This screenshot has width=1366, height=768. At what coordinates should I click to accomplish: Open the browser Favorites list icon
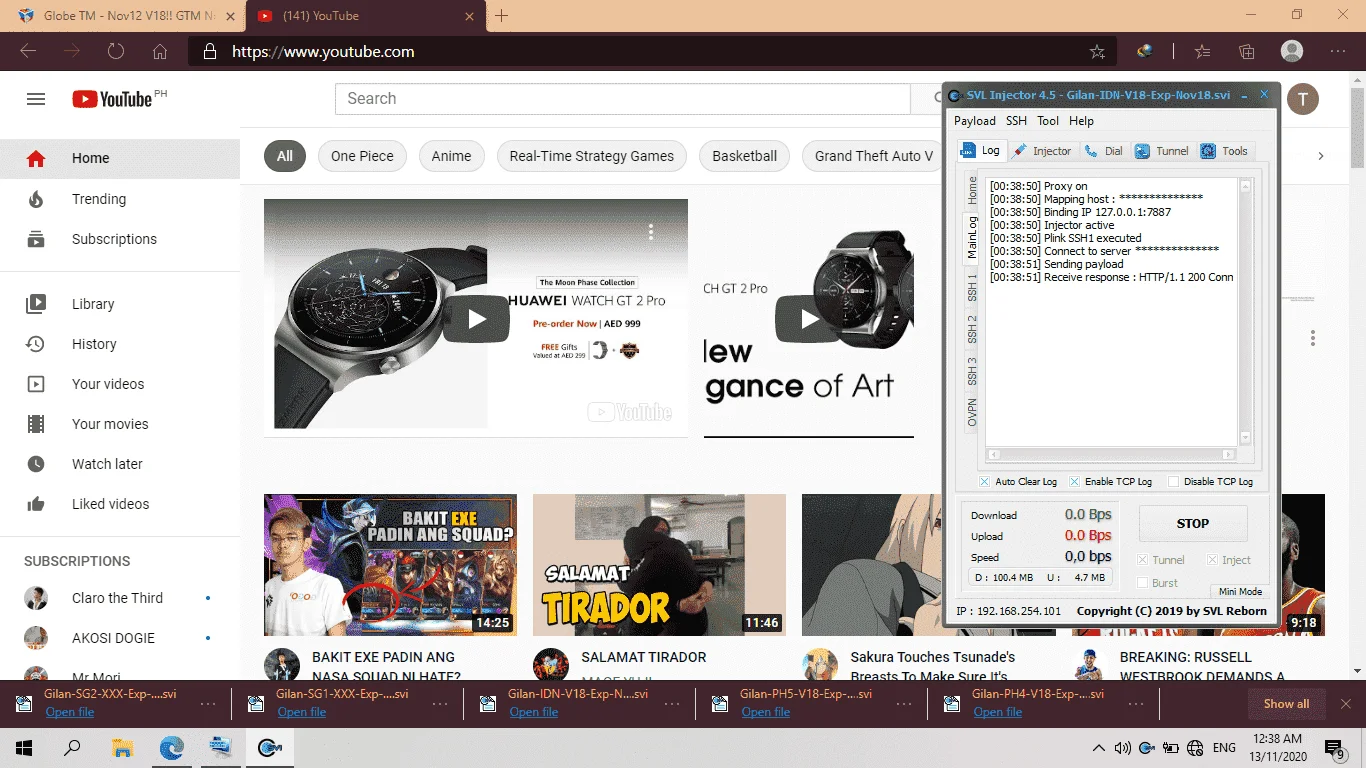click(x=1202, y=52)
